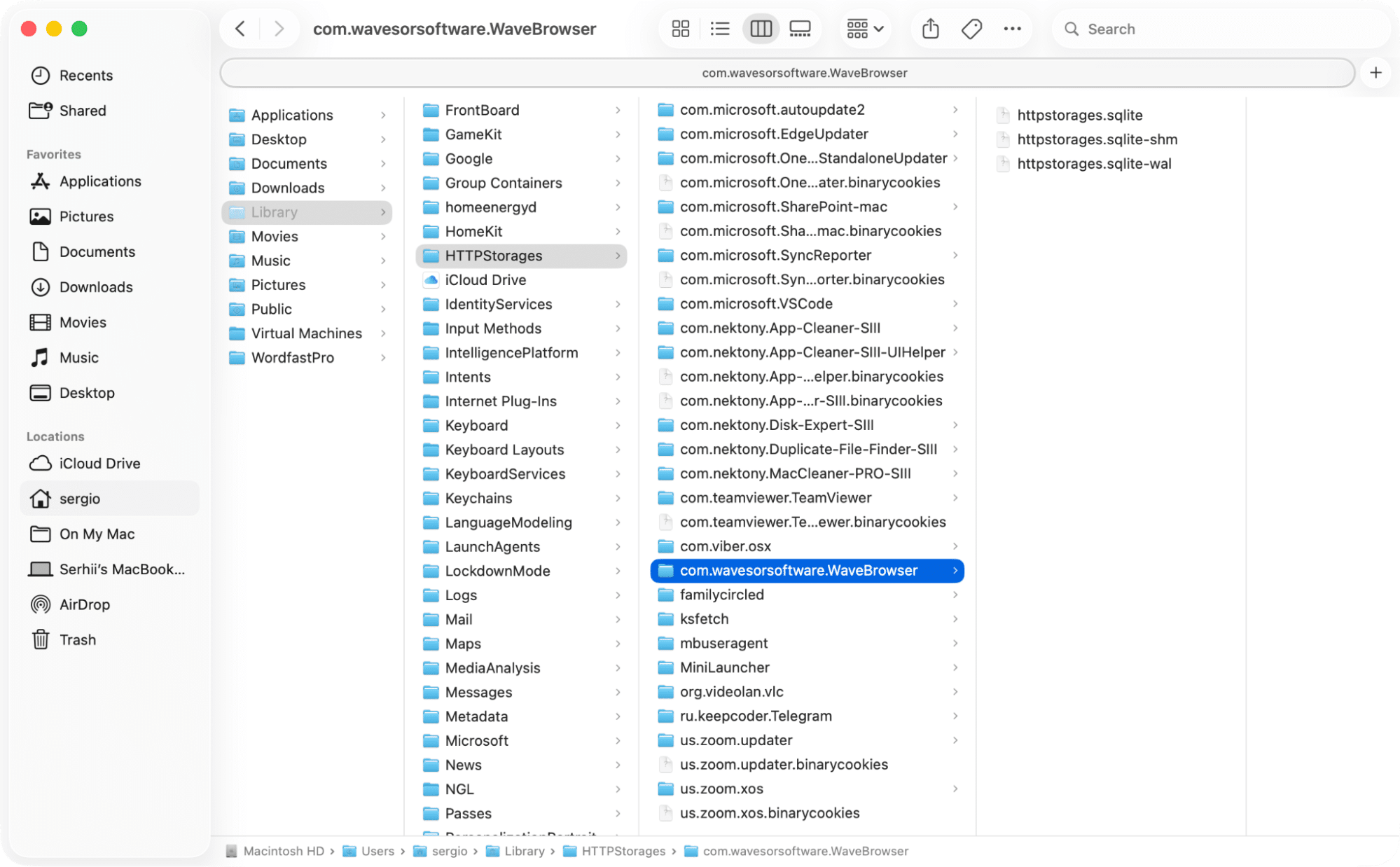Open the Group By dropdown
This screenshot has width=1400, height=867.
point(865,29)
